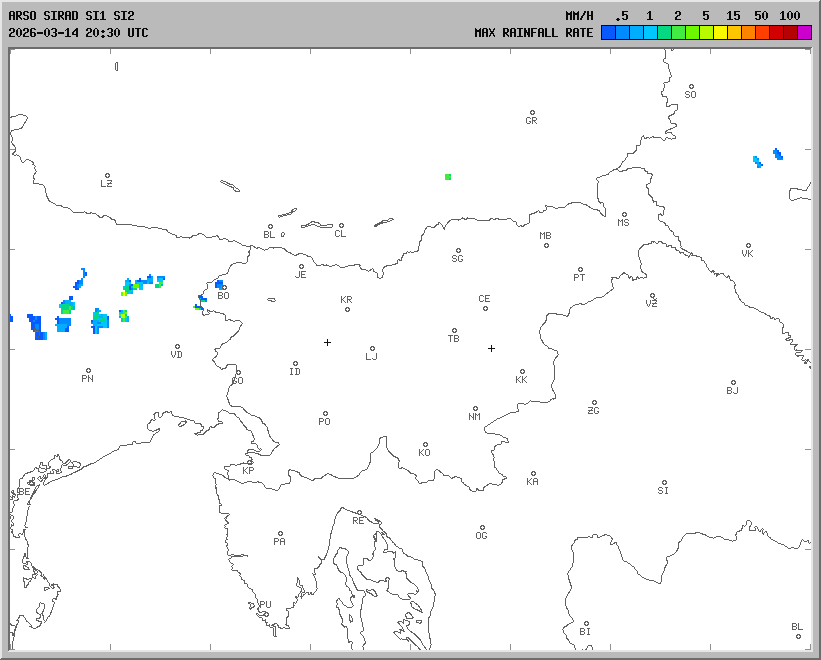Image resolution: width=821 pixels, height=660 pixels.
Task: Click the CE city marker
Action: tap(485, 307)
